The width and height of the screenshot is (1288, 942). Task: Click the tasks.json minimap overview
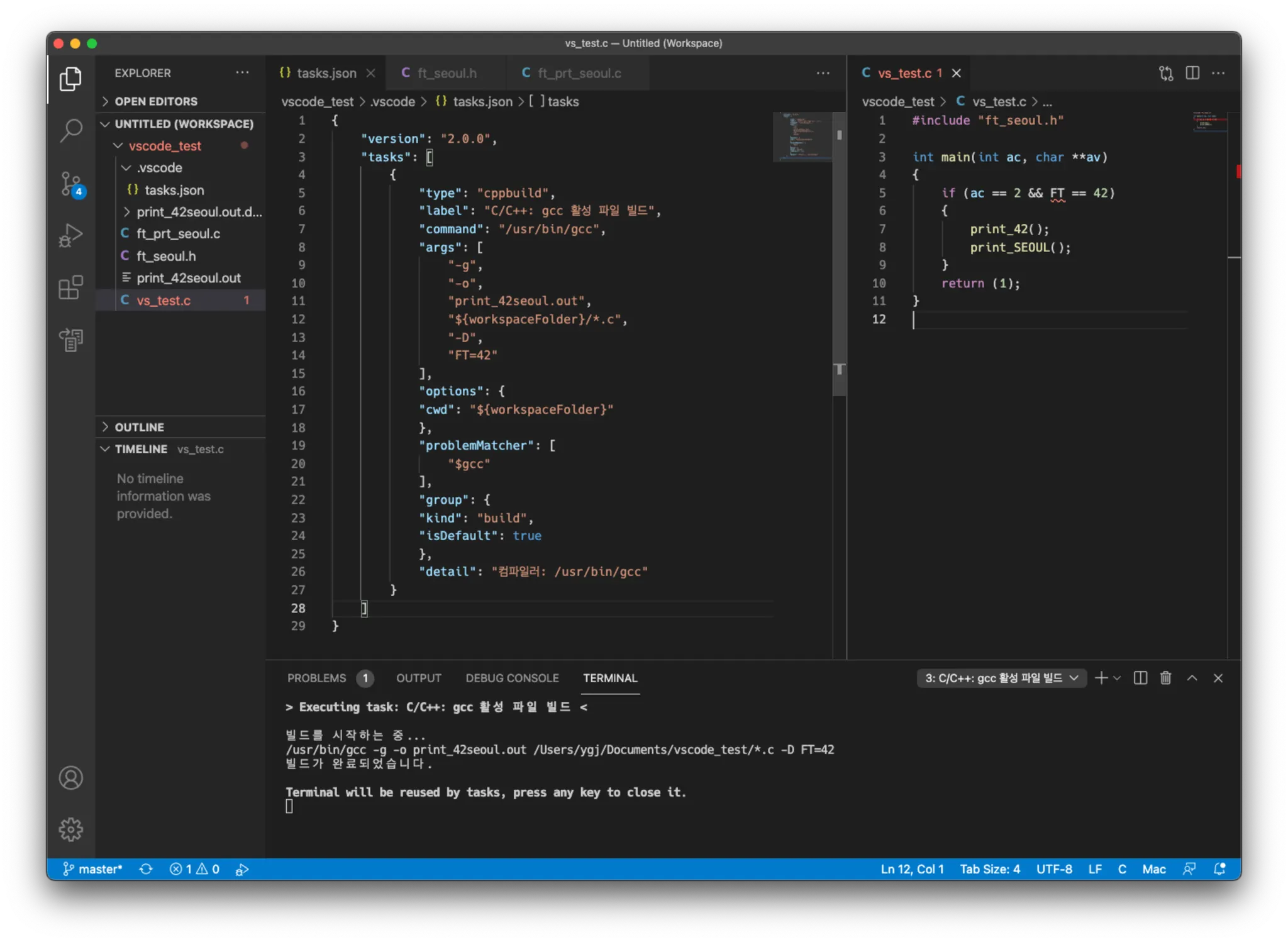[x=802, y=136]
